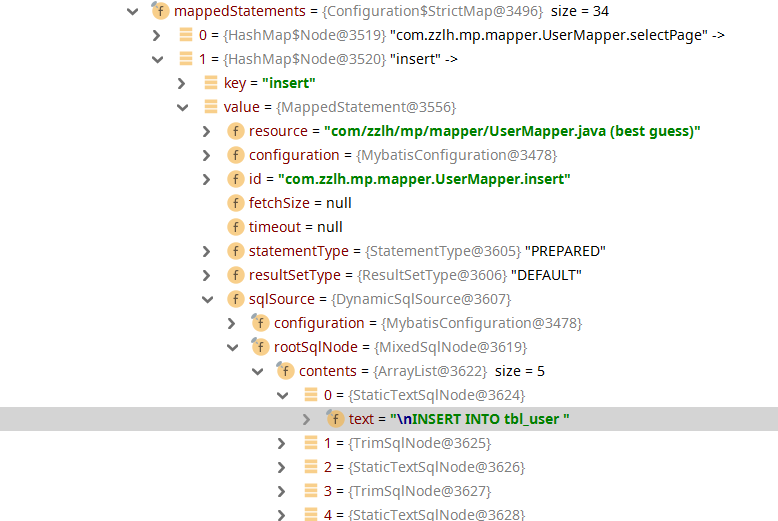Select the "com.zzlh.mp.mapper.UserMapper.selectPage" text
Image resolution: width=778 pixels, height=521 pixels.
pyautogui.click(x=549, y=35)
